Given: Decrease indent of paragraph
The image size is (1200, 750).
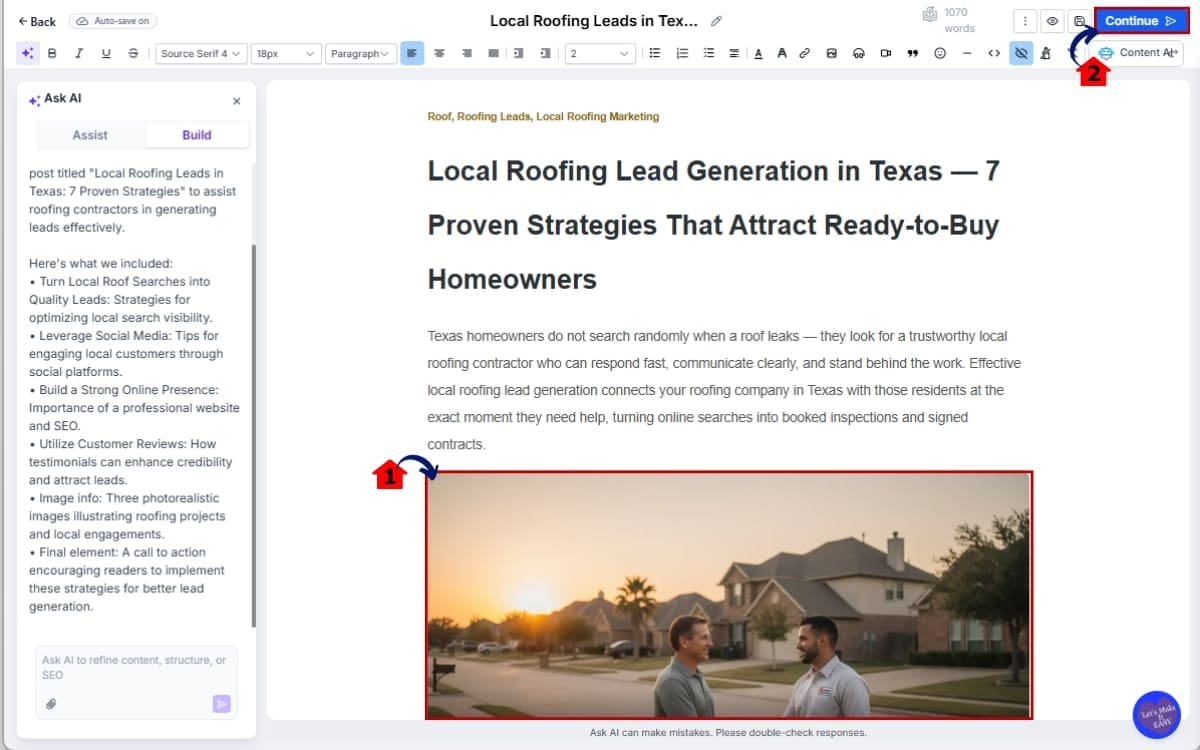Looking at the screenshot, I should click(x=518, y=53).
